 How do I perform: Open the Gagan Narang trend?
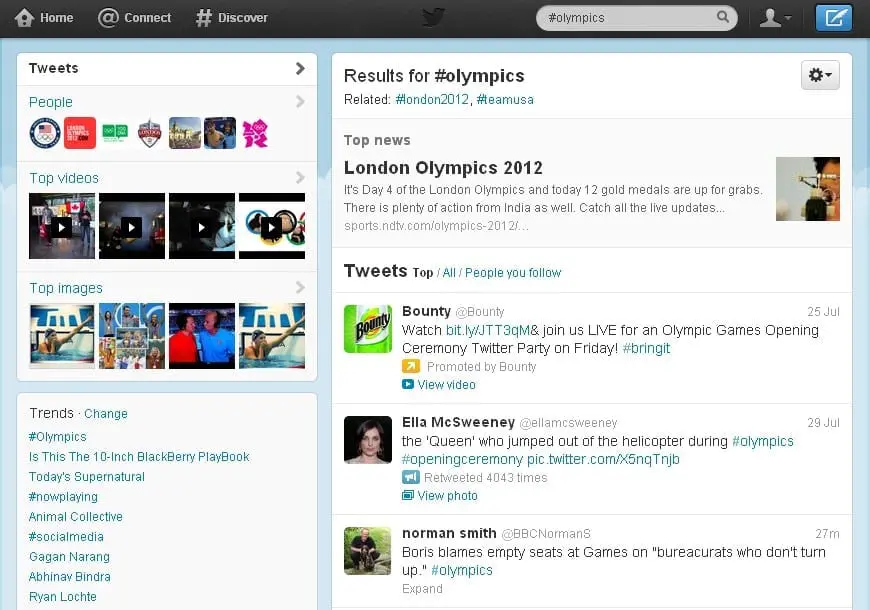tap(69, 557)
